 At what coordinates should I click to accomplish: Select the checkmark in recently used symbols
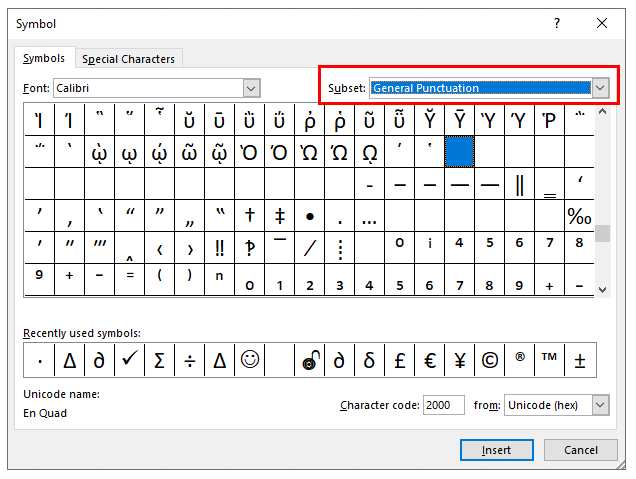coord(129,360)
